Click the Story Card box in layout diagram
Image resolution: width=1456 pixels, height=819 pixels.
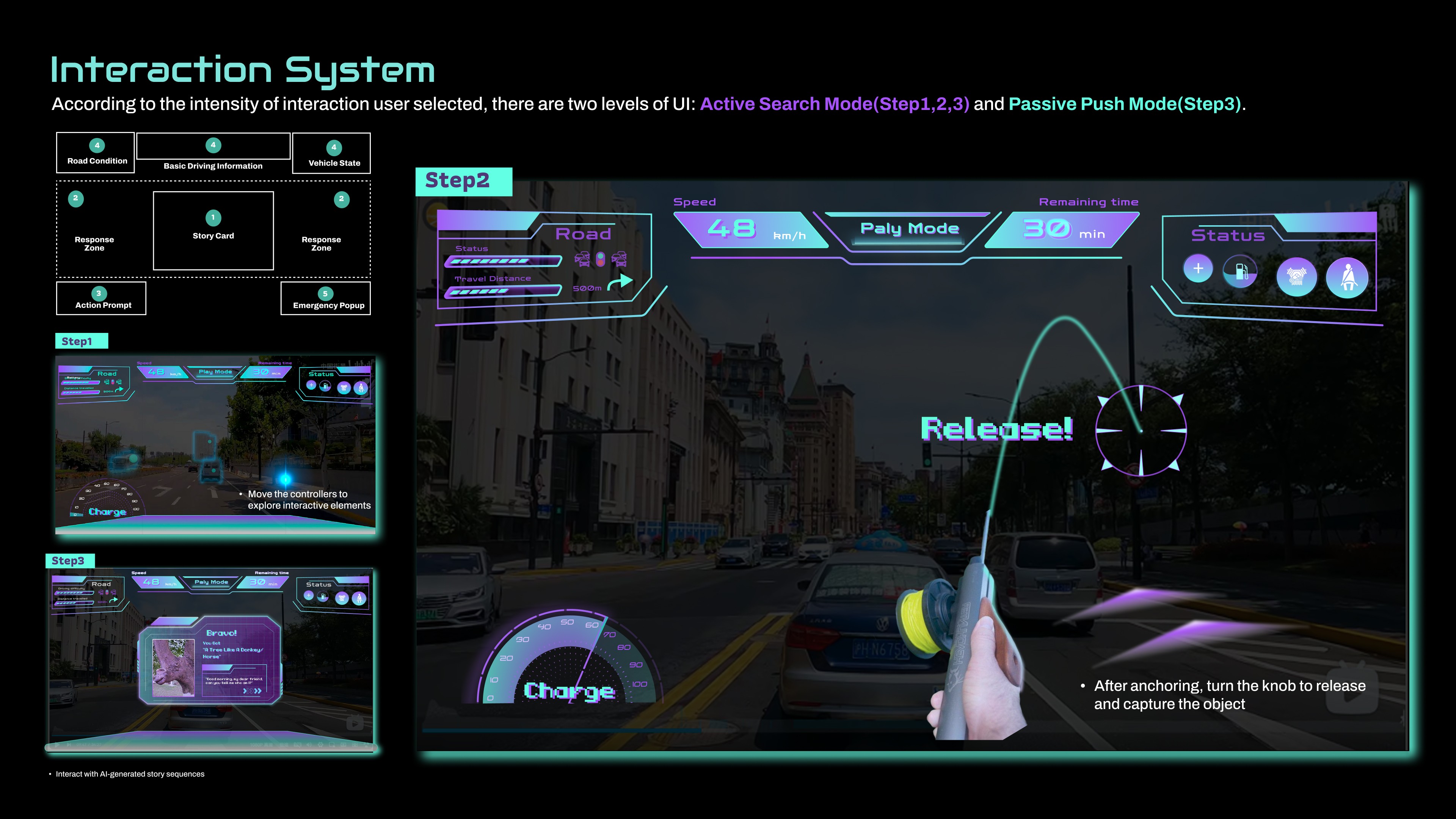[213, 231]
